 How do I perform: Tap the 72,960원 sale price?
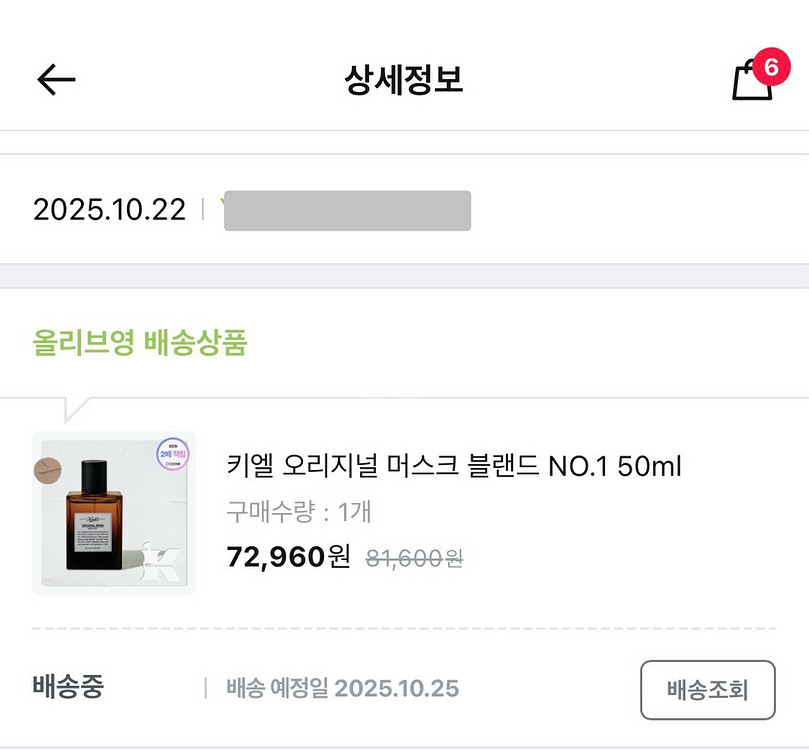click(x=289, y=556)
